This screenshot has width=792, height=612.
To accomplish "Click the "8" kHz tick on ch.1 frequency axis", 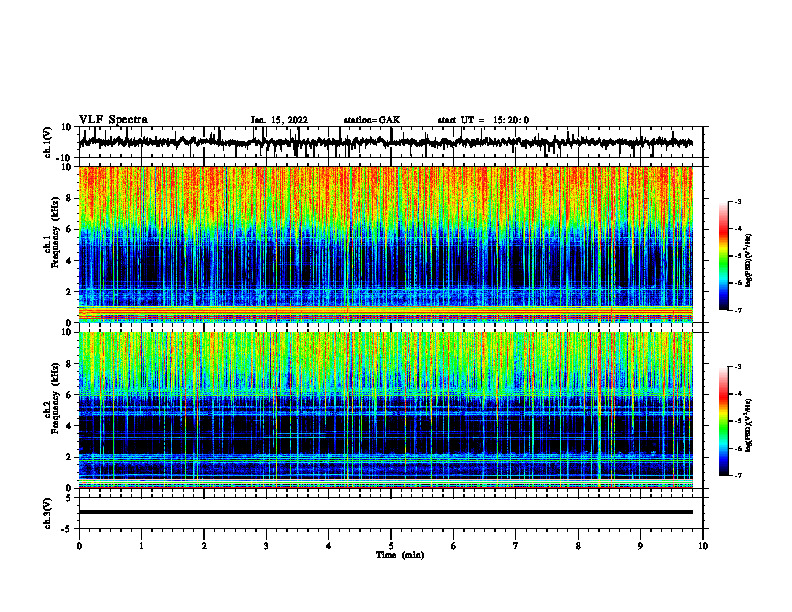I will tap(70, 198).
